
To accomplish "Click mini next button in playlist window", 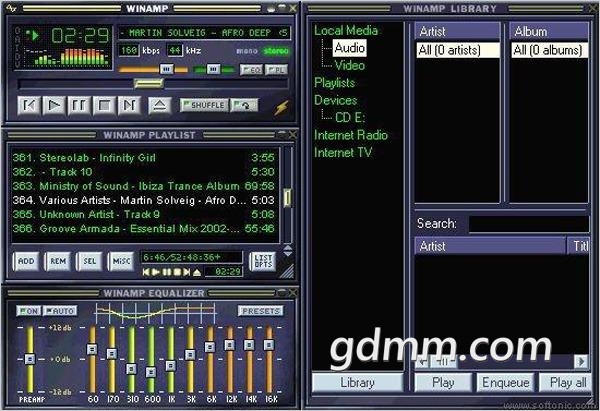I will pos(186,272).
